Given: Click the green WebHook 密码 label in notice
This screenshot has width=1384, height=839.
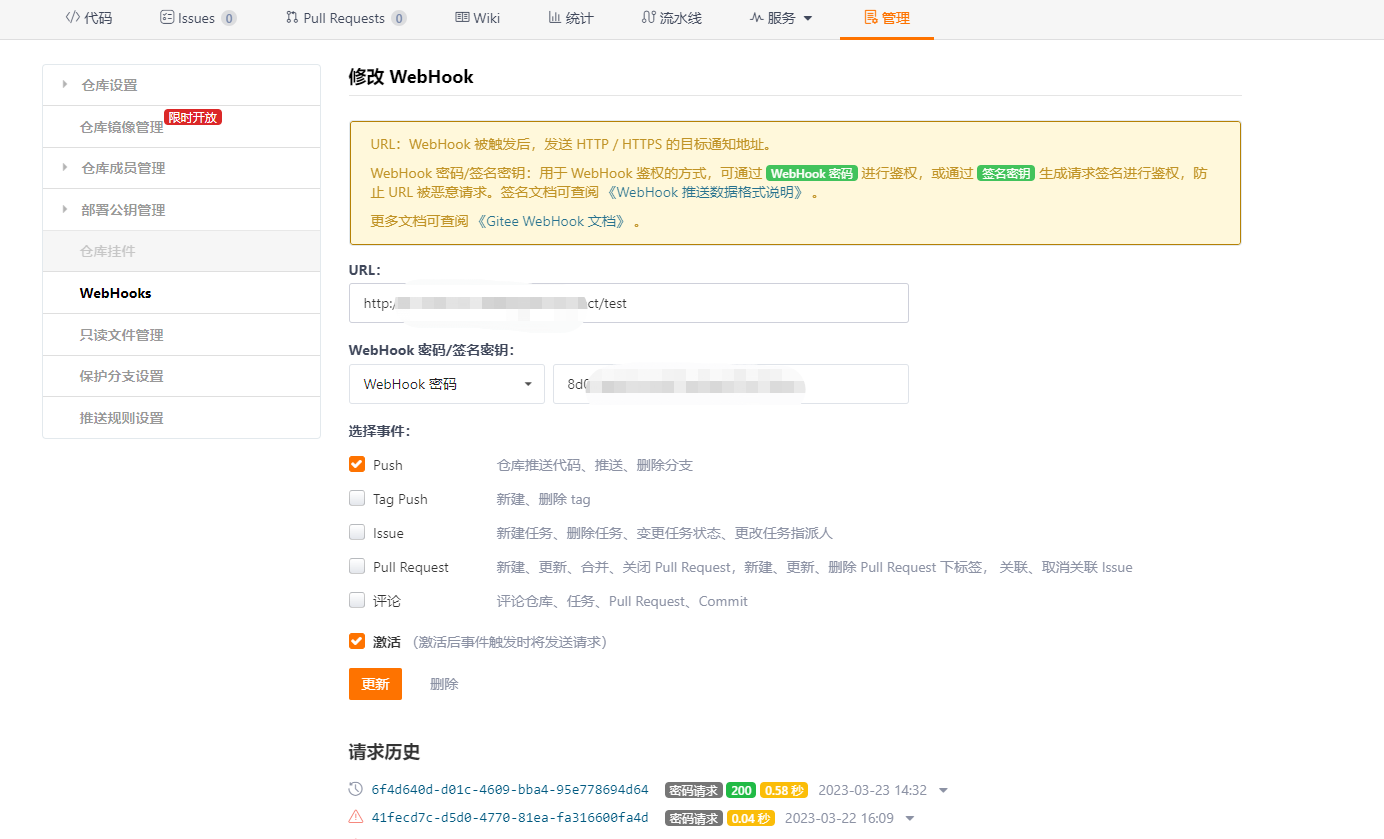Looking at the screenshot, I should tap(812, 173).
